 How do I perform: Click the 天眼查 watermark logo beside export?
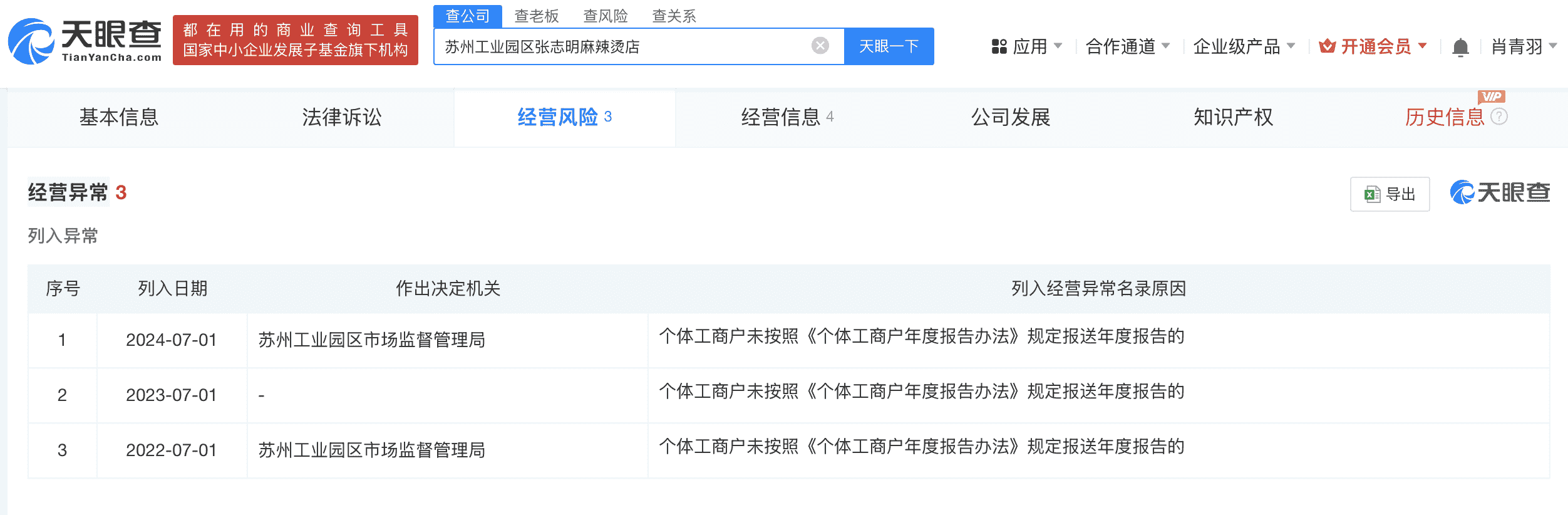[x=1500, y=193]
